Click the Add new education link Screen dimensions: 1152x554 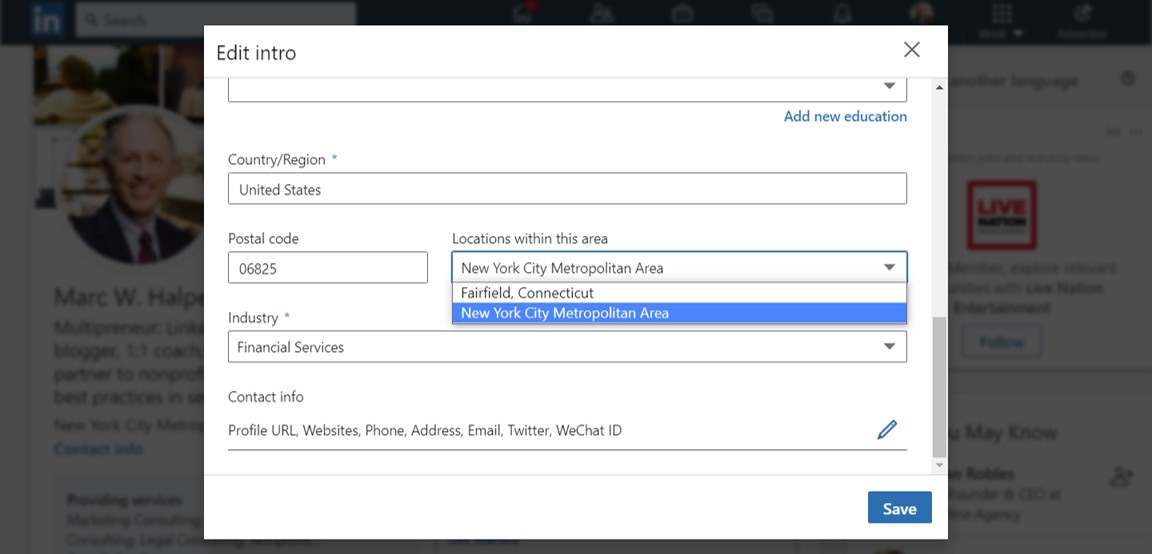point(845,116)
